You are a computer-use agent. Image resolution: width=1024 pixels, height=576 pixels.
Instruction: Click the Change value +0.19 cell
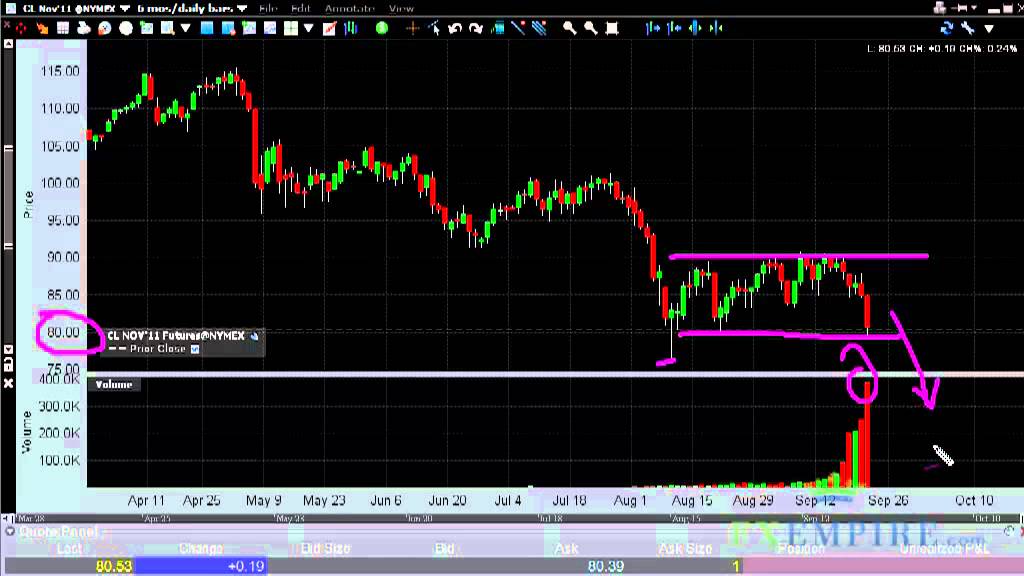200,566
